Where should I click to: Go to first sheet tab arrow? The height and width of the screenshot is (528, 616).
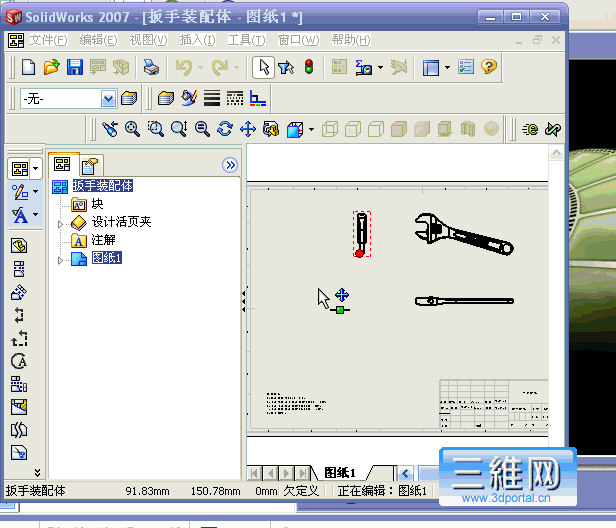click(x=254, y=473)
